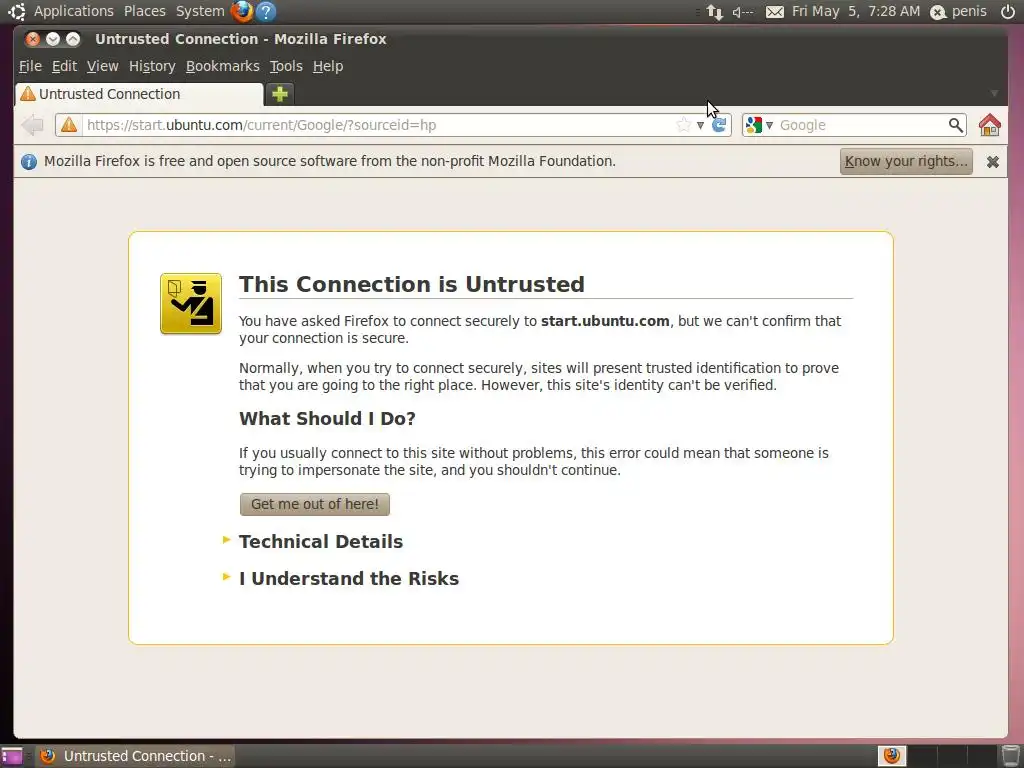Viewport: 1024px width, 768px height.
Task: Open the mail envelope indicator
Action: pyautogui.click(x=775, y=12)
